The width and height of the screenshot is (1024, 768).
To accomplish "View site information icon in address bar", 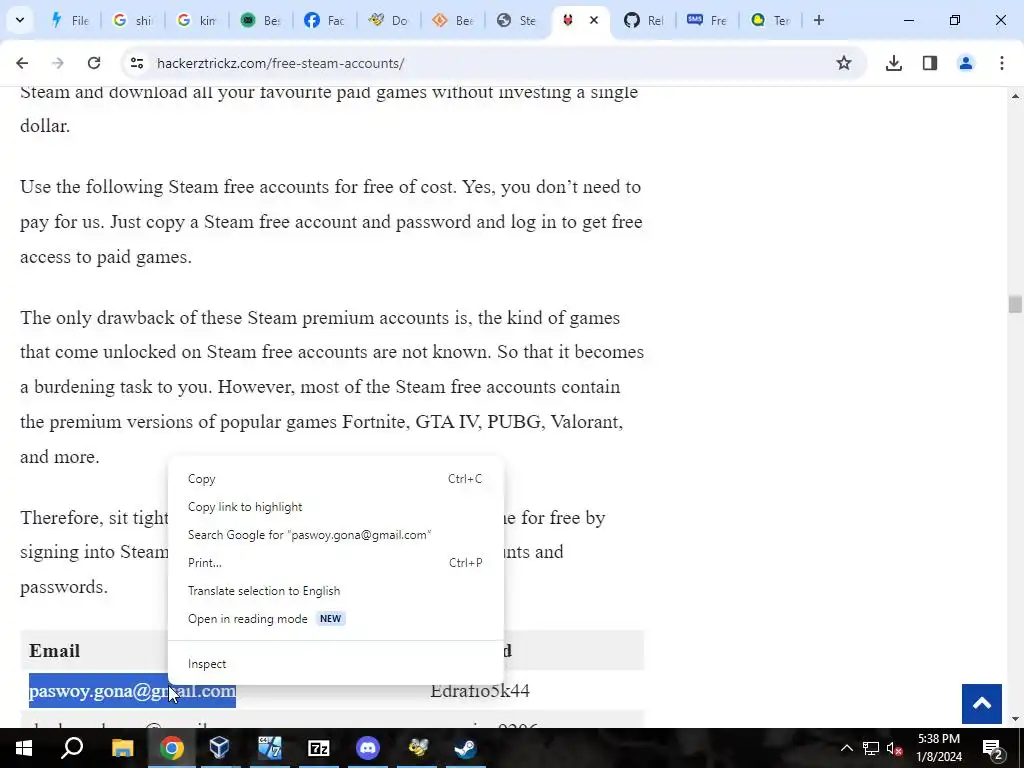I will [136, 63].
